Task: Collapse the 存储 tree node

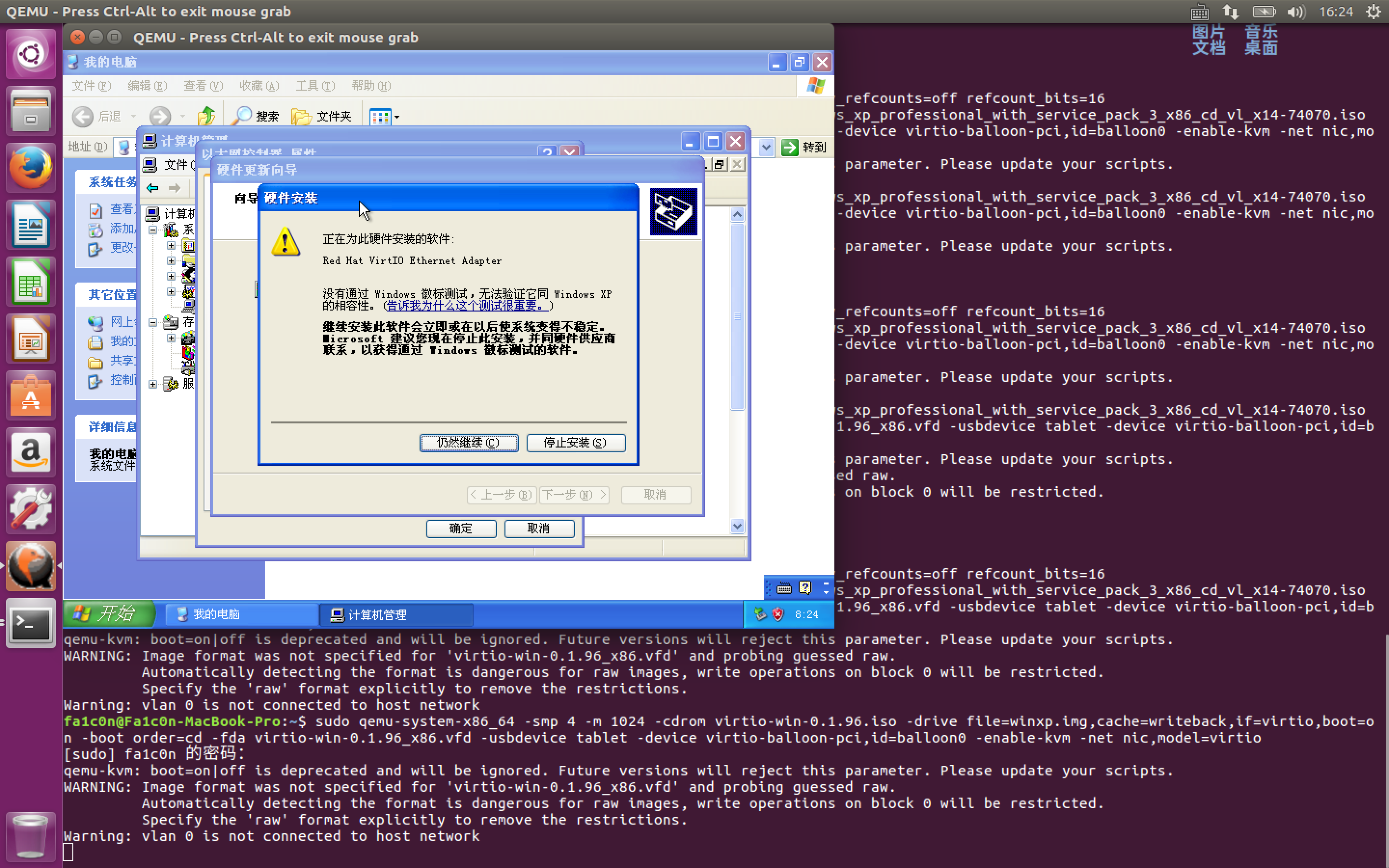Action: click(153, 323)
